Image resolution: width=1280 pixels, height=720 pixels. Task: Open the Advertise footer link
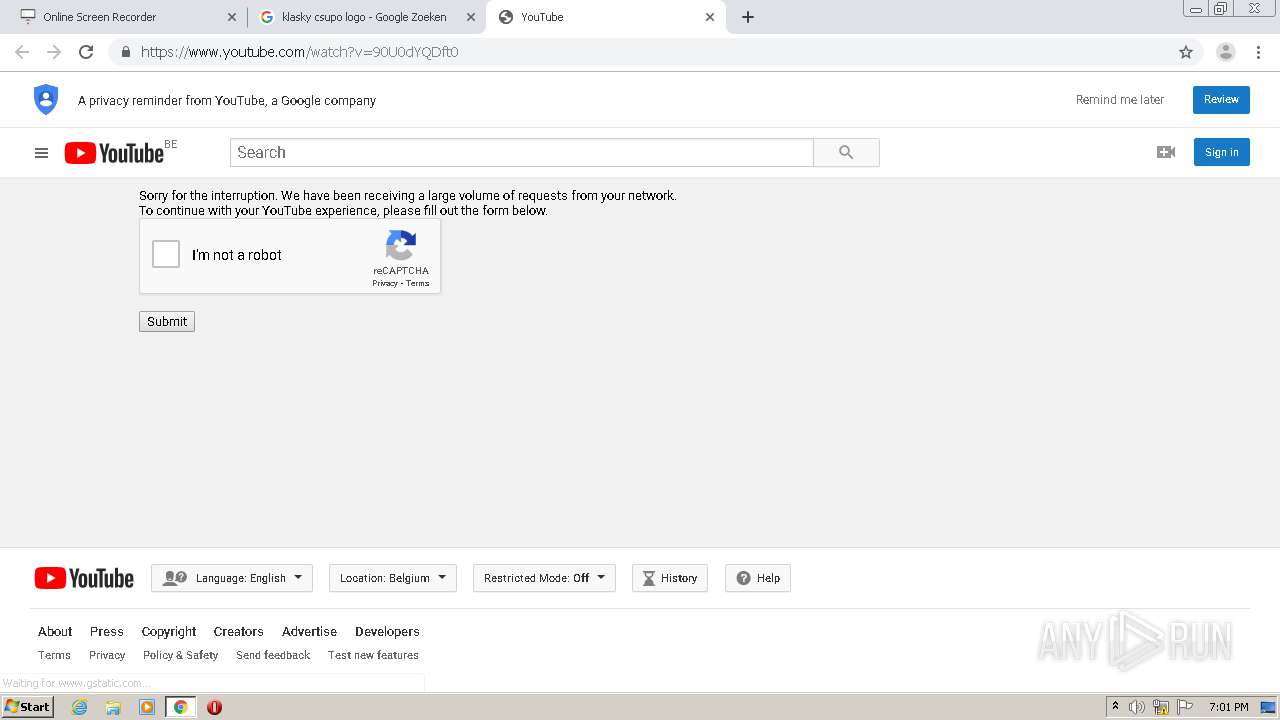point(310,632)
